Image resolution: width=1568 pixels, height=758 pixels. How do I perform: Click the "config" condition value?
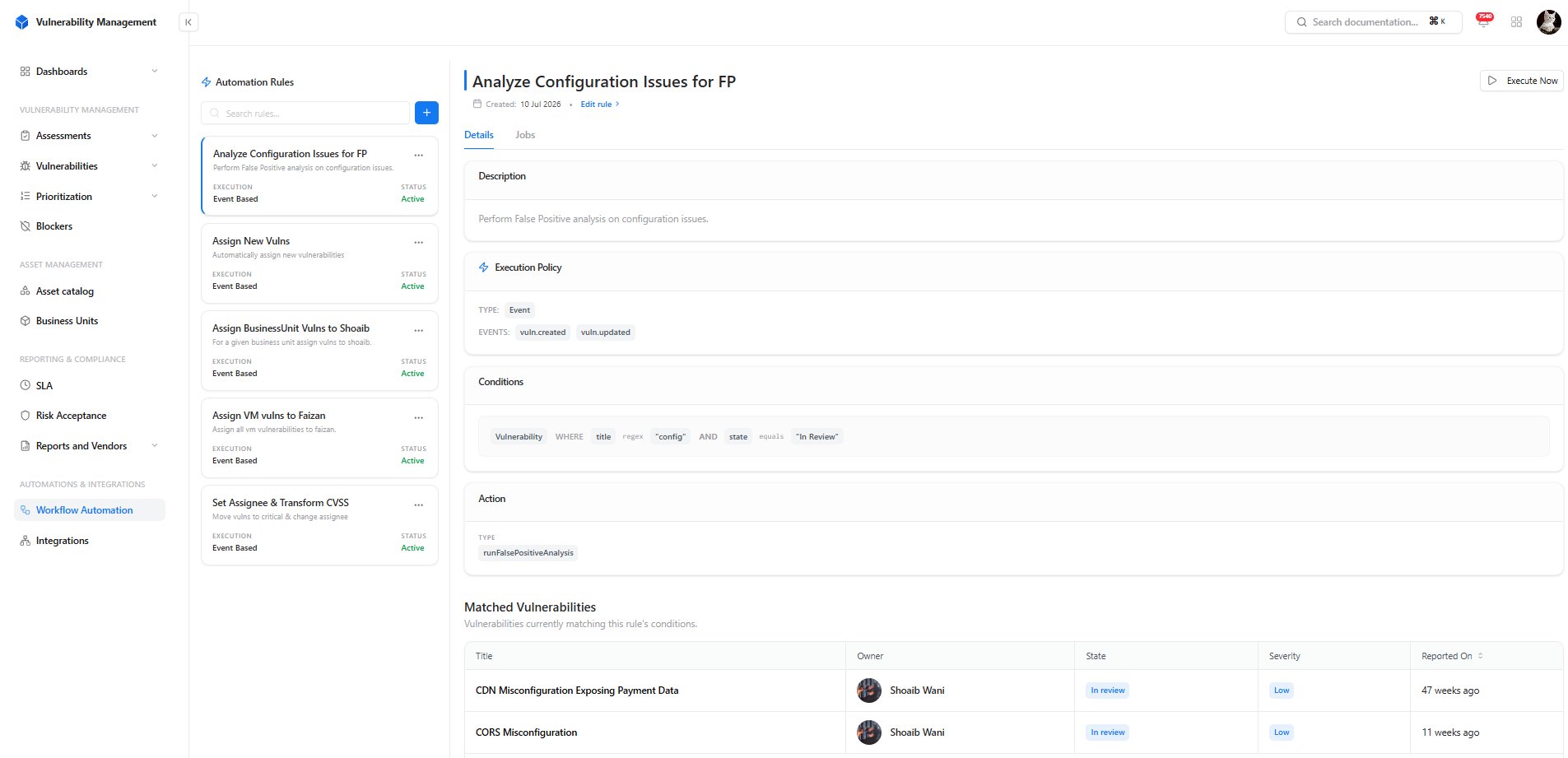[x=670, y=437]
